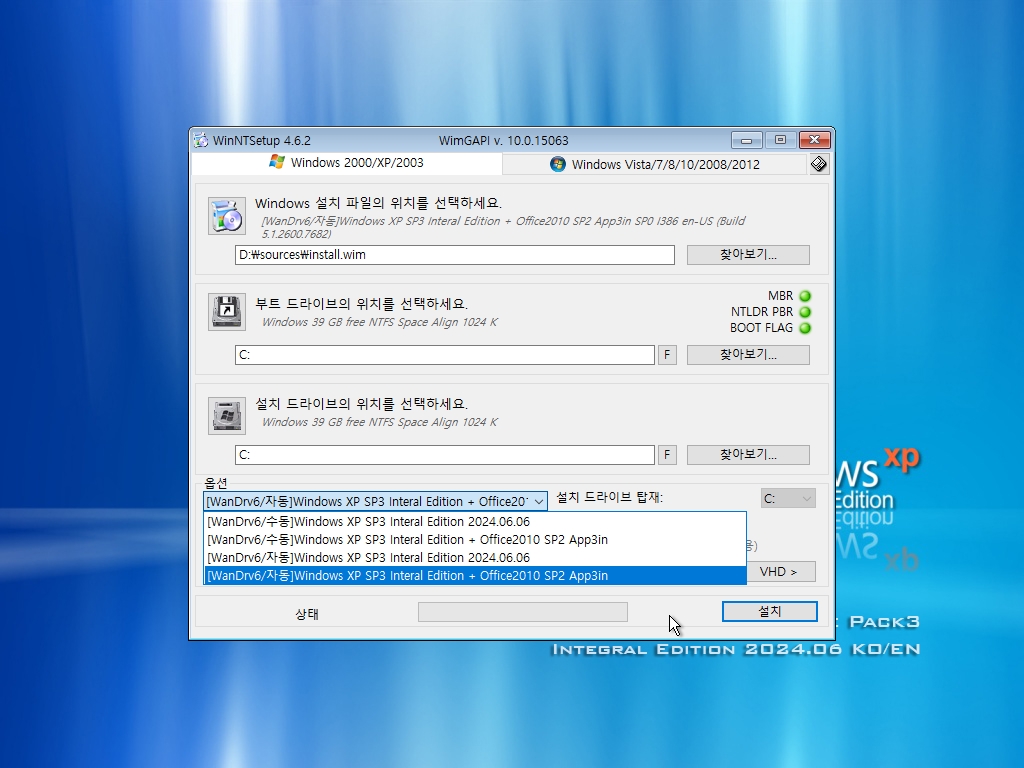Click the 'WimGAPI v. 10.0.15063' title text
Screen dimensions: 1024x768
pyautogui.click(x=504, y=140)
